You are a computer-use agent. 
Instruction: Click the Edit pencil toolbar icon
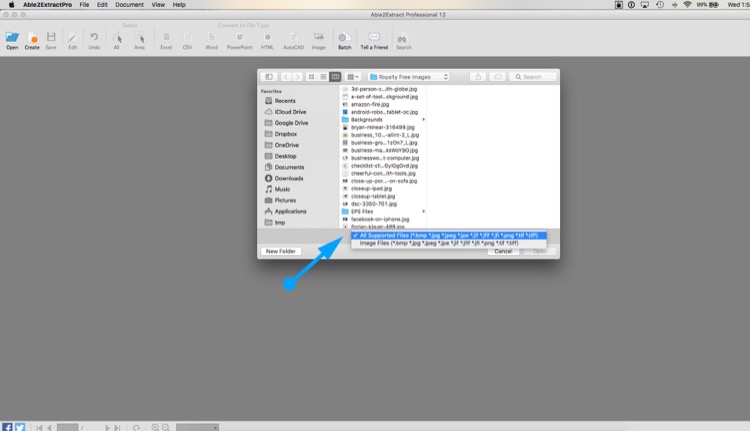click(x=72, y=37)
